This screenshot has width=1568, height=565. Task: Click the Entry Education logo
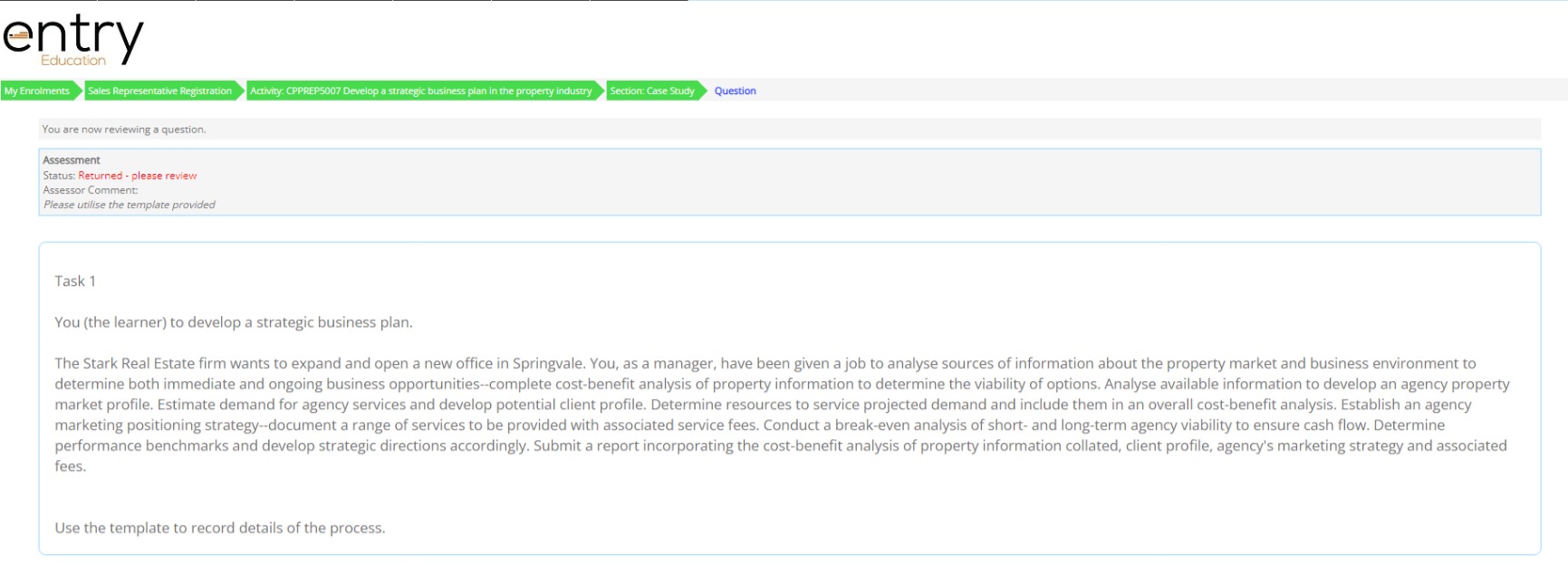73,39
